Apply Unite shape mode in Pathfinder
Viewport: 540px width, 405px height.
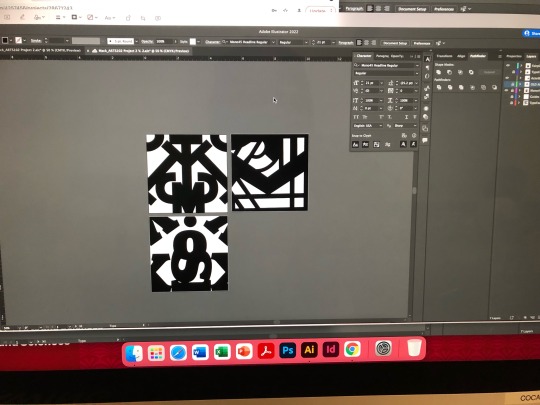438,72
